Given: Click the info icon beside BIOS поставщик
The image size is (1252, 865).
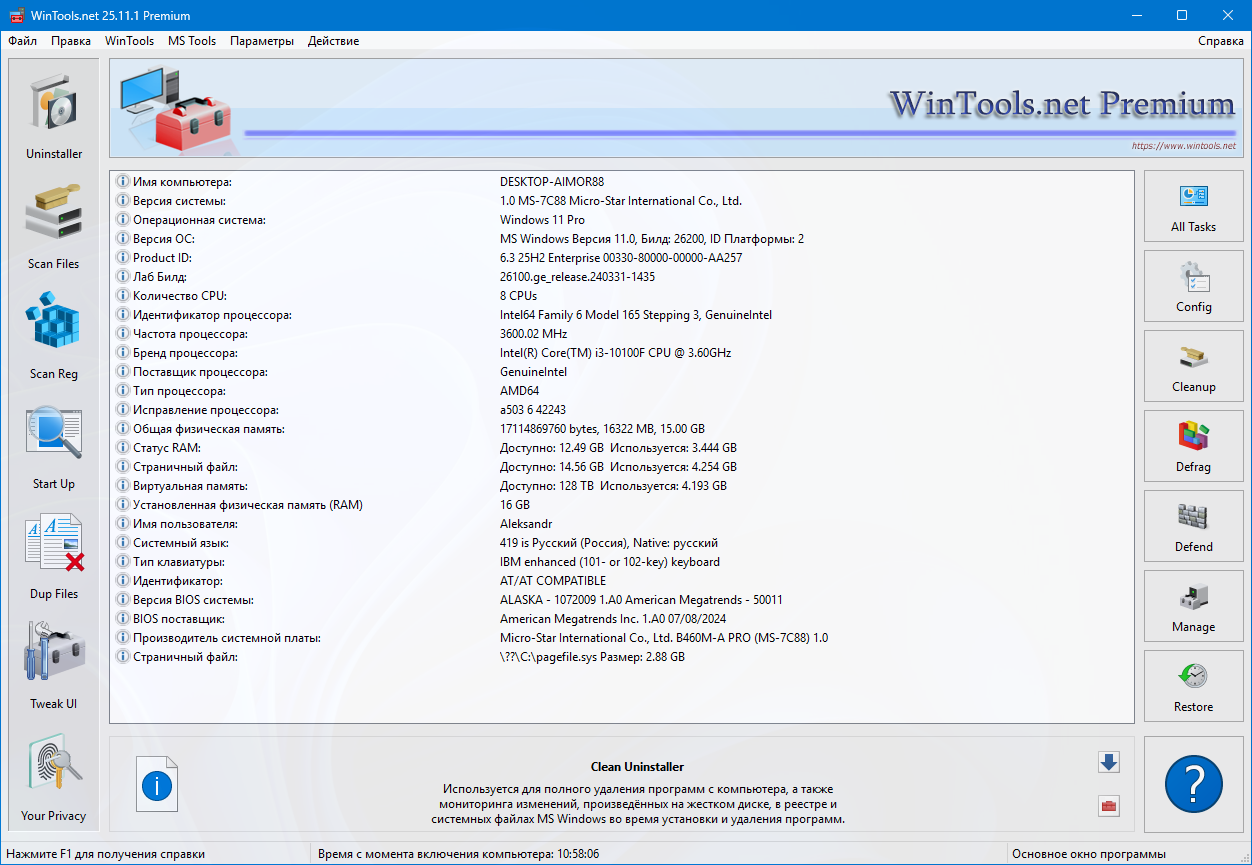Looking at the screenshot, I should (x=123, y=619).
